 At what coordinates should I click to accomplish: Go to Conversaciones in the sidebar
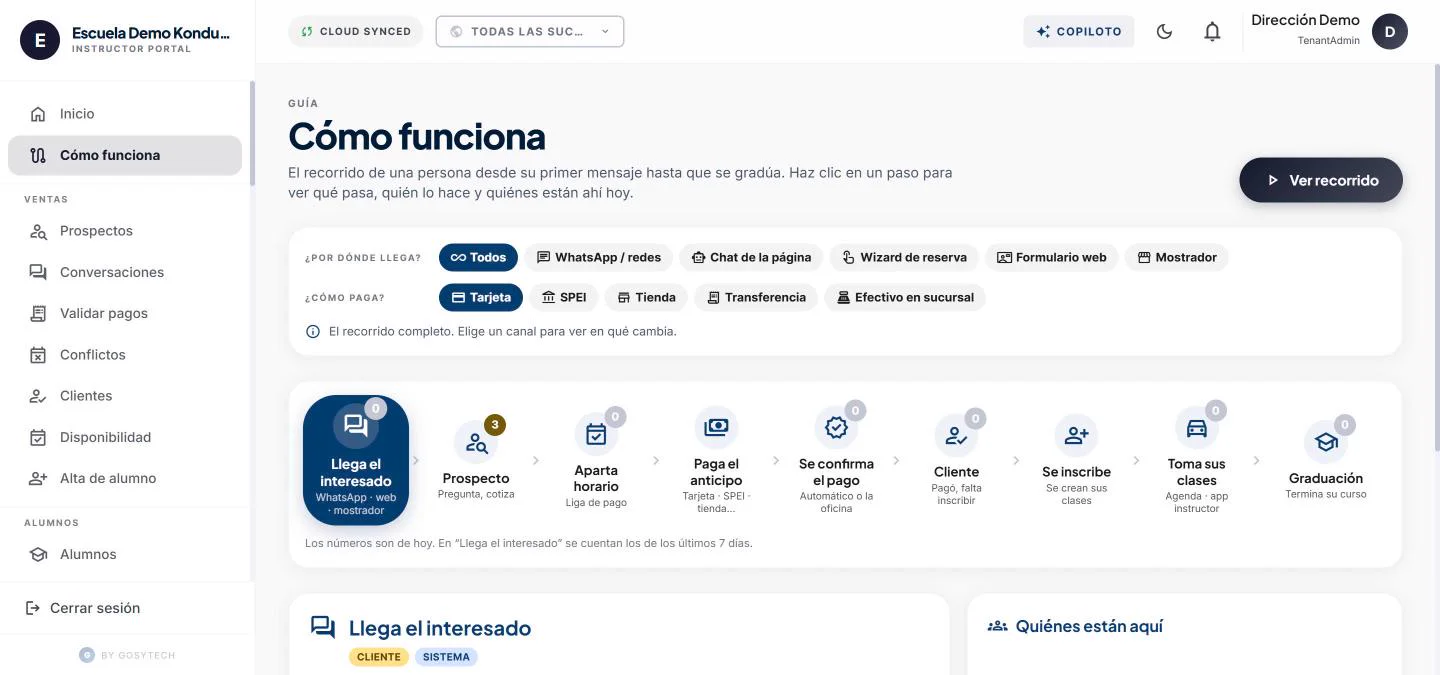(x=125, y=272)
